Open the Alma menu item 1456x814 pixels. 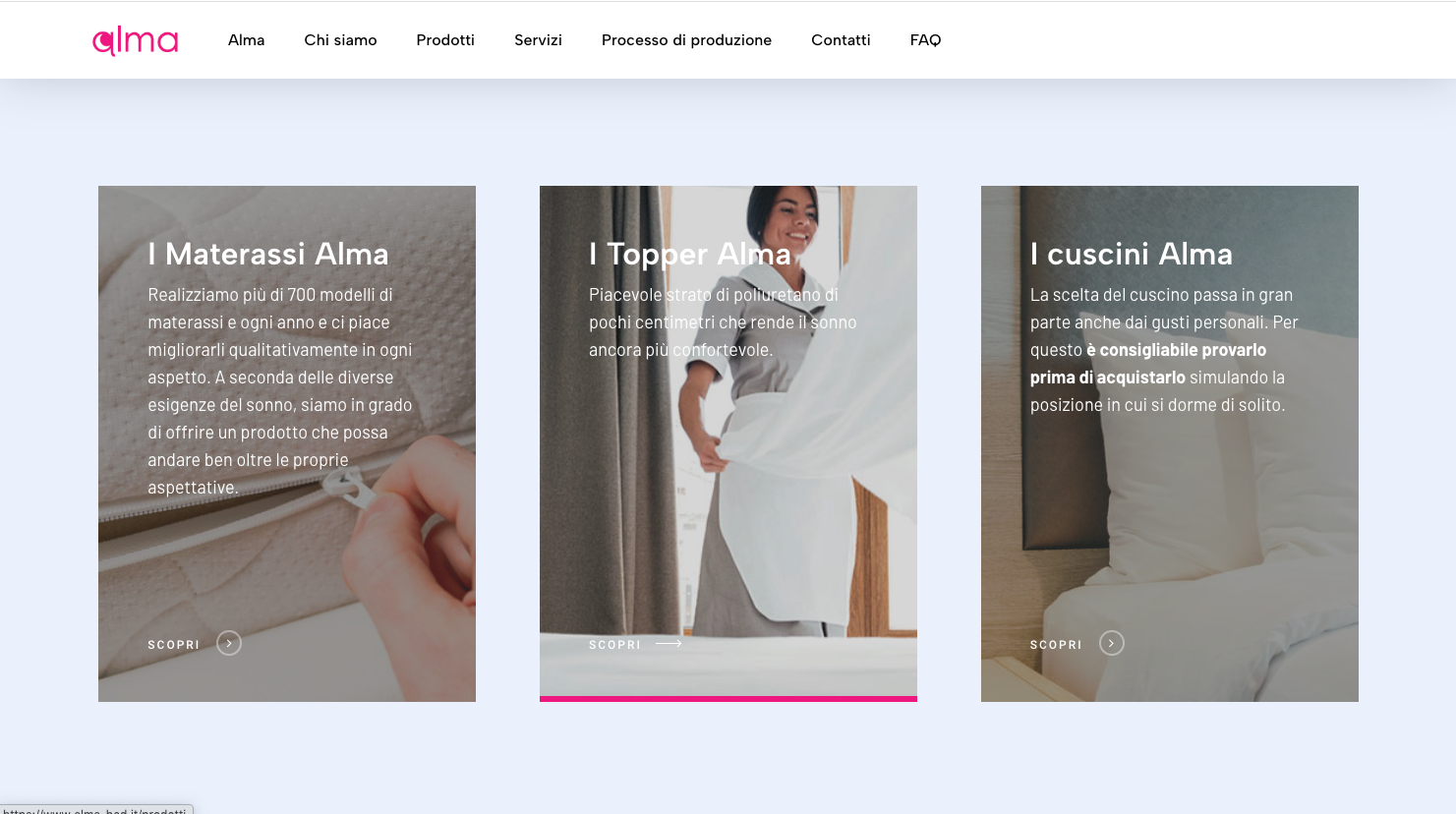246,40
